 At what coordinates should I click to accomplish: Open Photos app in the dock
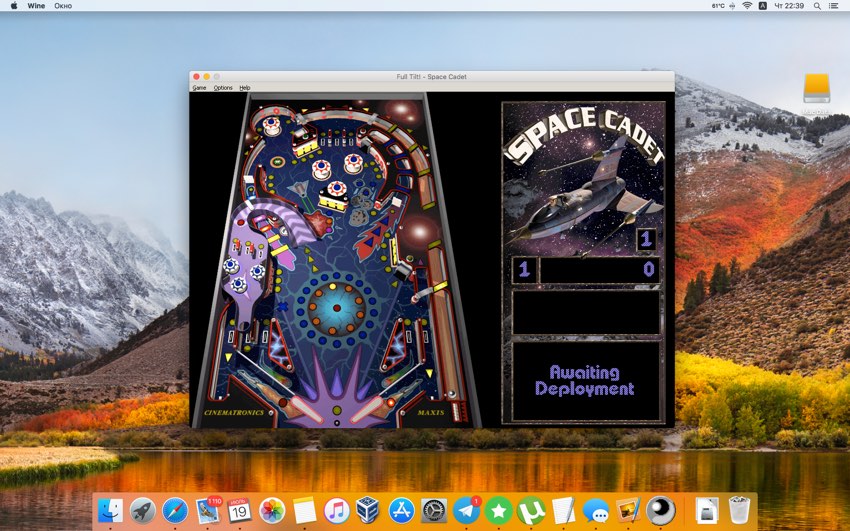point(272,511)
